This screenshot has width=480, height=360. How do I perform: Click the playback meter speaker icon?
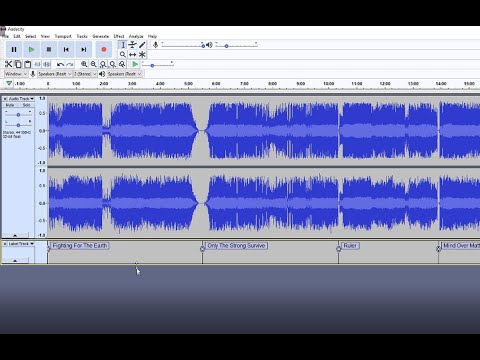coord(209,45)
